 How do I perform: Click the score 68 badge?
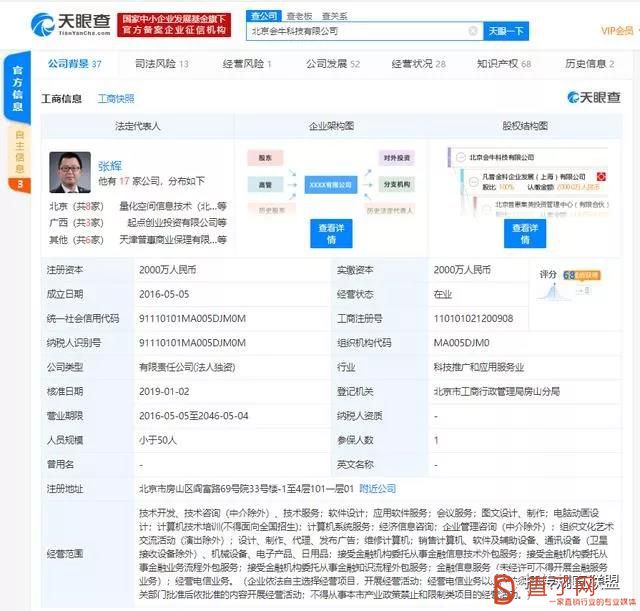(x=582, y=276)
